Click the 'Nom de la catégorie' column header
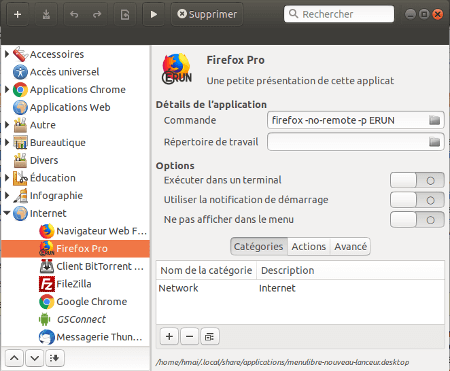The image size is (450, 371). tap(206, 270)
